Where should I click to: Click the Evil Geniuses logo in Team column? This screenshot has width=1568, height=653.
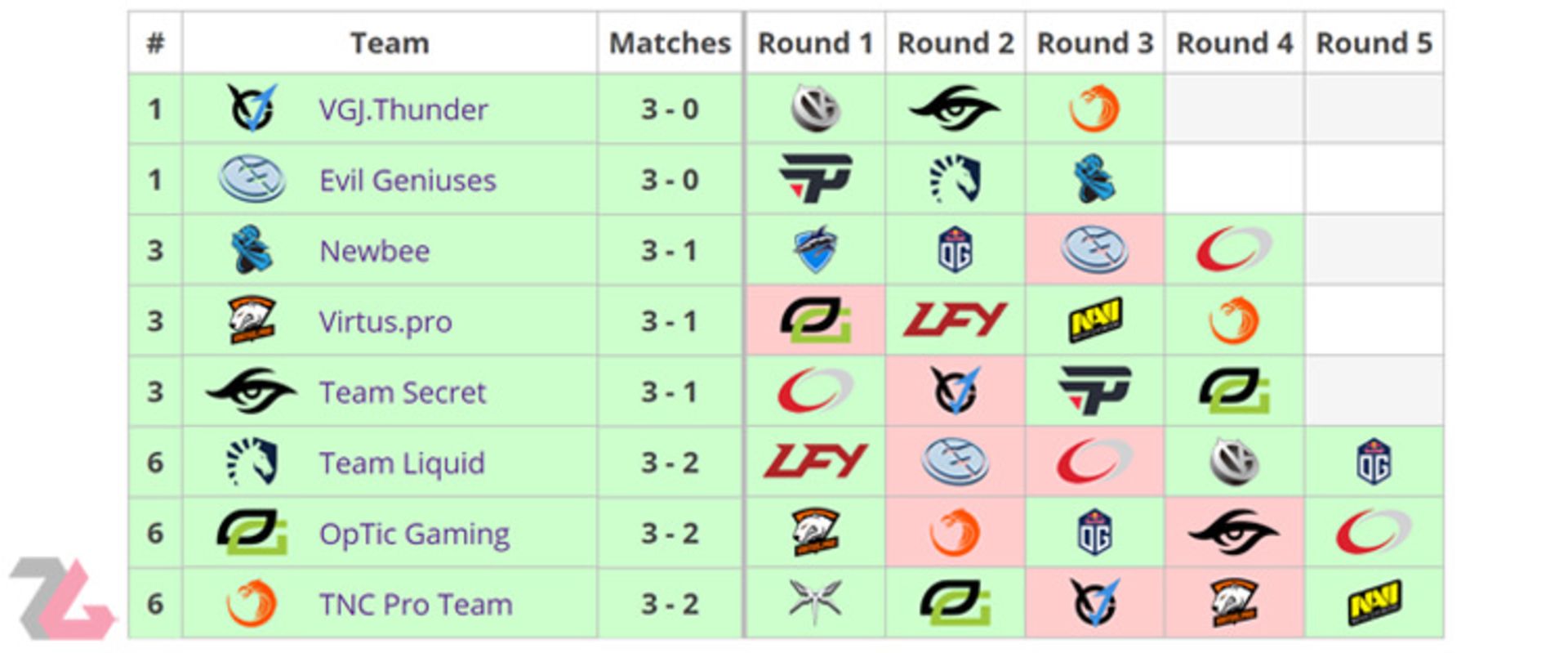tap(252, 179)
